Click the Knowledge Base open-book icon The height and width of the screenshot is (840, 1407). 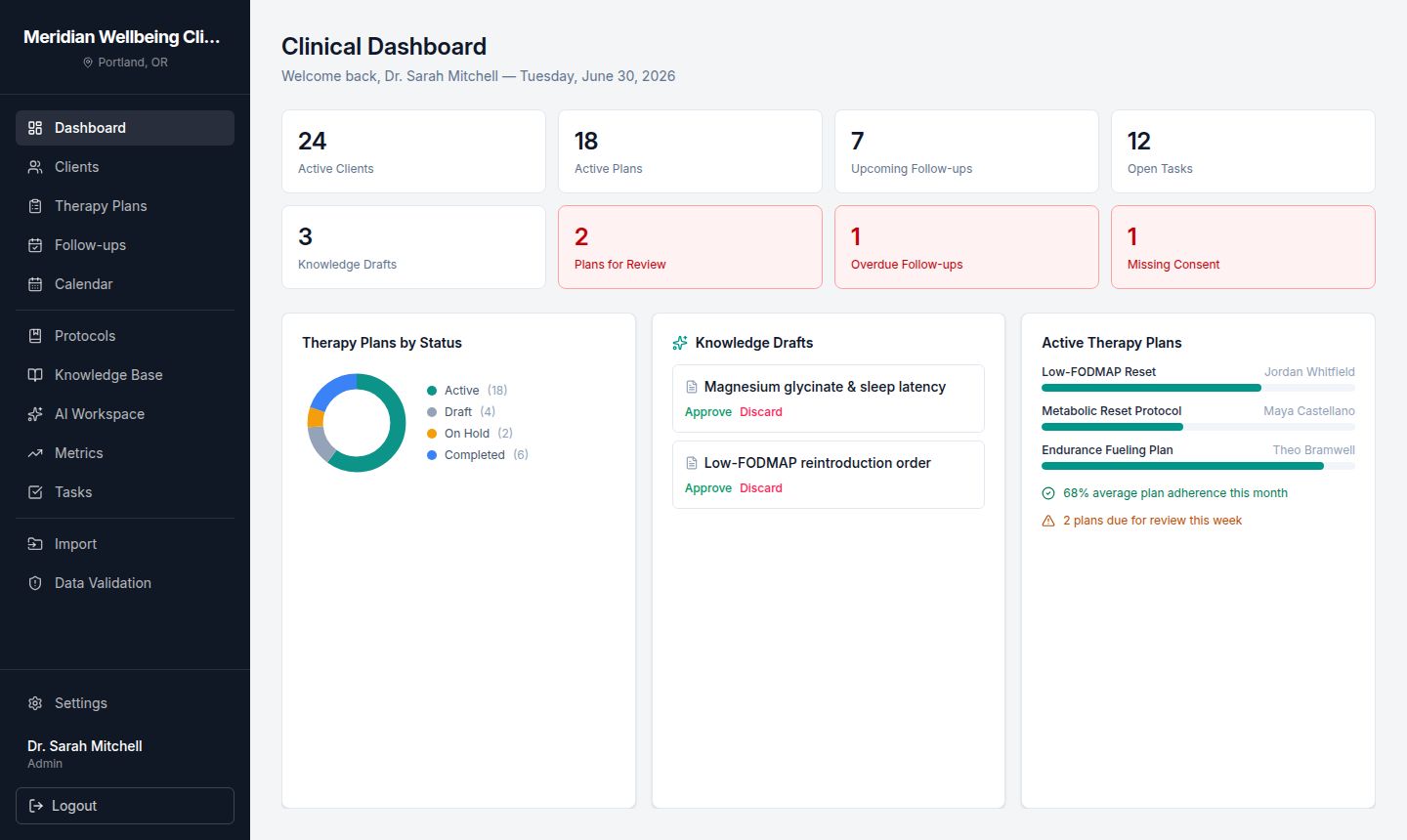coord(35,375)
